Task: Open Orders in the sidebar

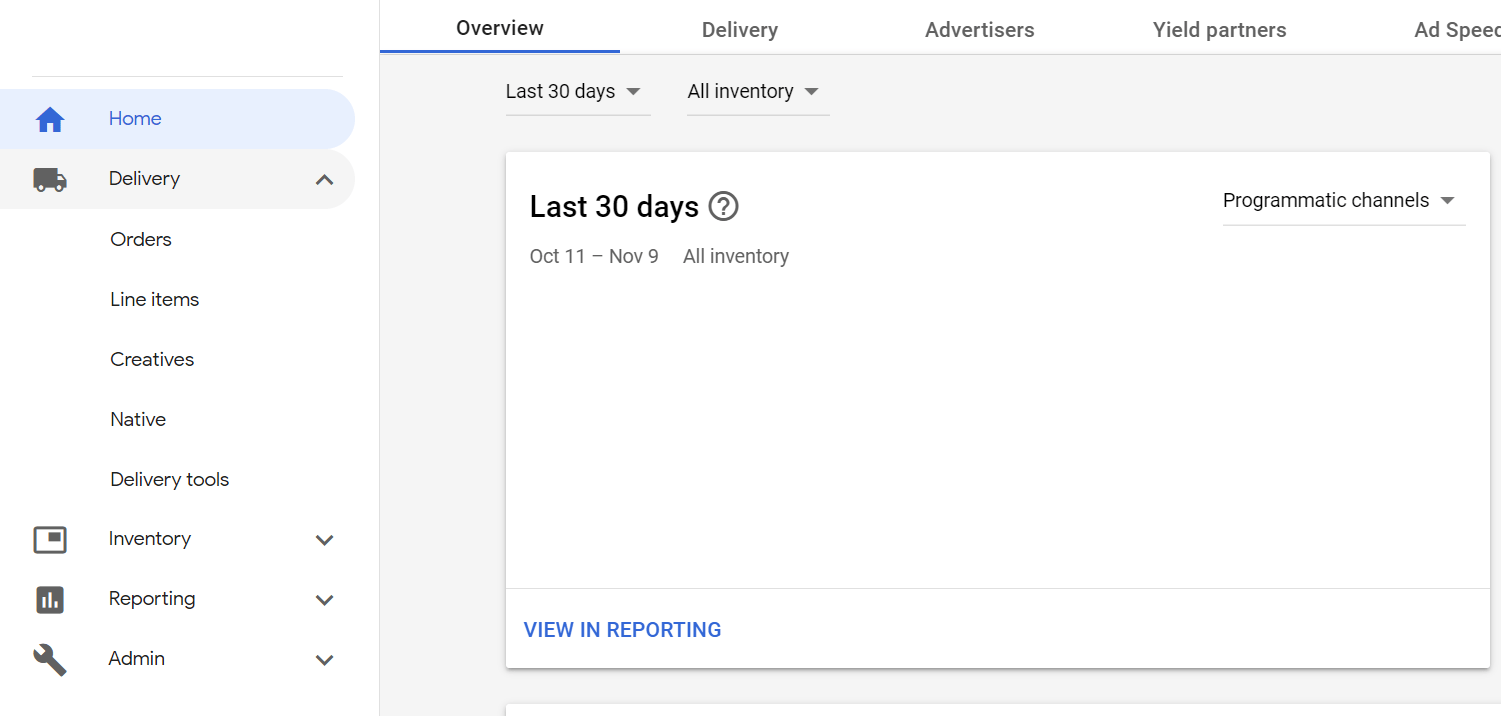Action: pos(141,240)
